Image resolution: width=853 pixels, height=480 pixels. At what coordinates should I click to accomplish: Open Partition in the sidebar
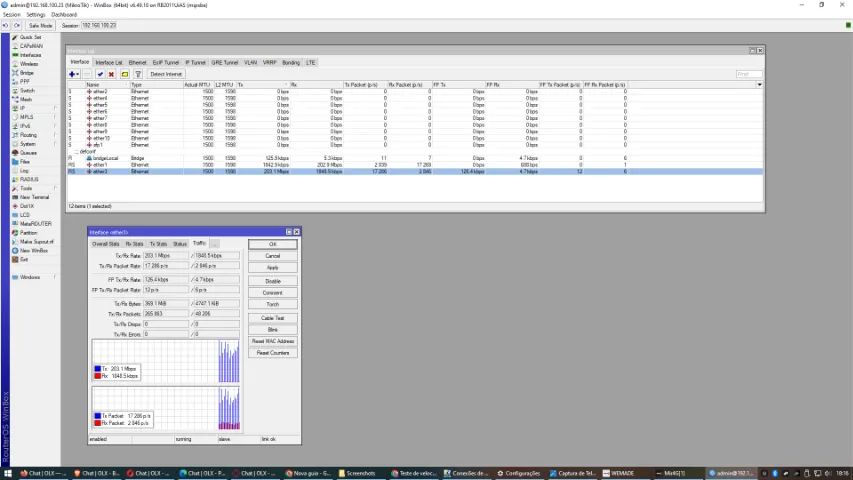pos(28,232)
